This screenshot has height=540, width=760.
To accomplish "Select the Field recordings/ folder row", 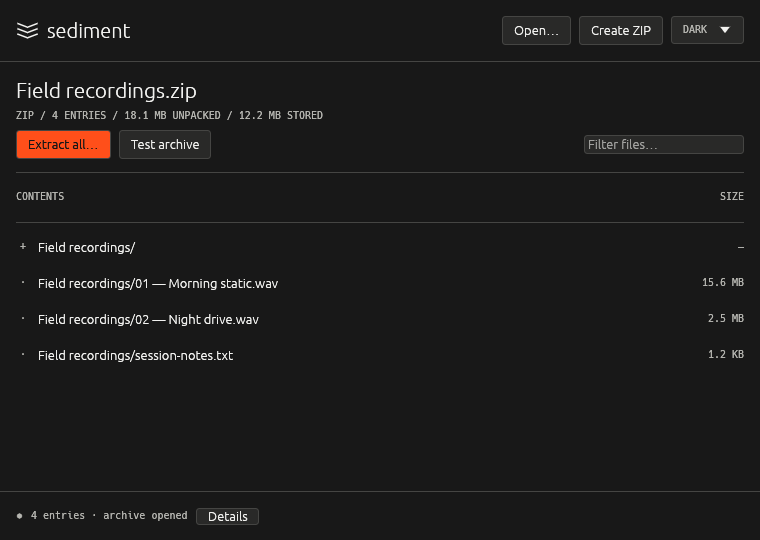I will (x=380, y=247).
